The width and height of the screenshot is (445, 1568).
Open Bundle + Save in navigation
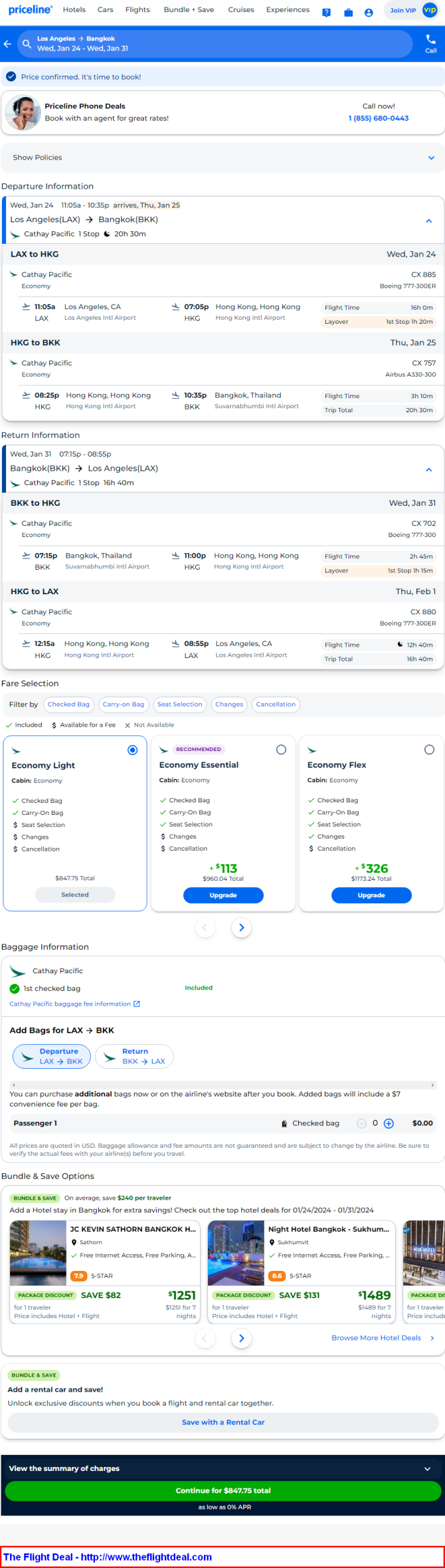click(x=189, y=10)
